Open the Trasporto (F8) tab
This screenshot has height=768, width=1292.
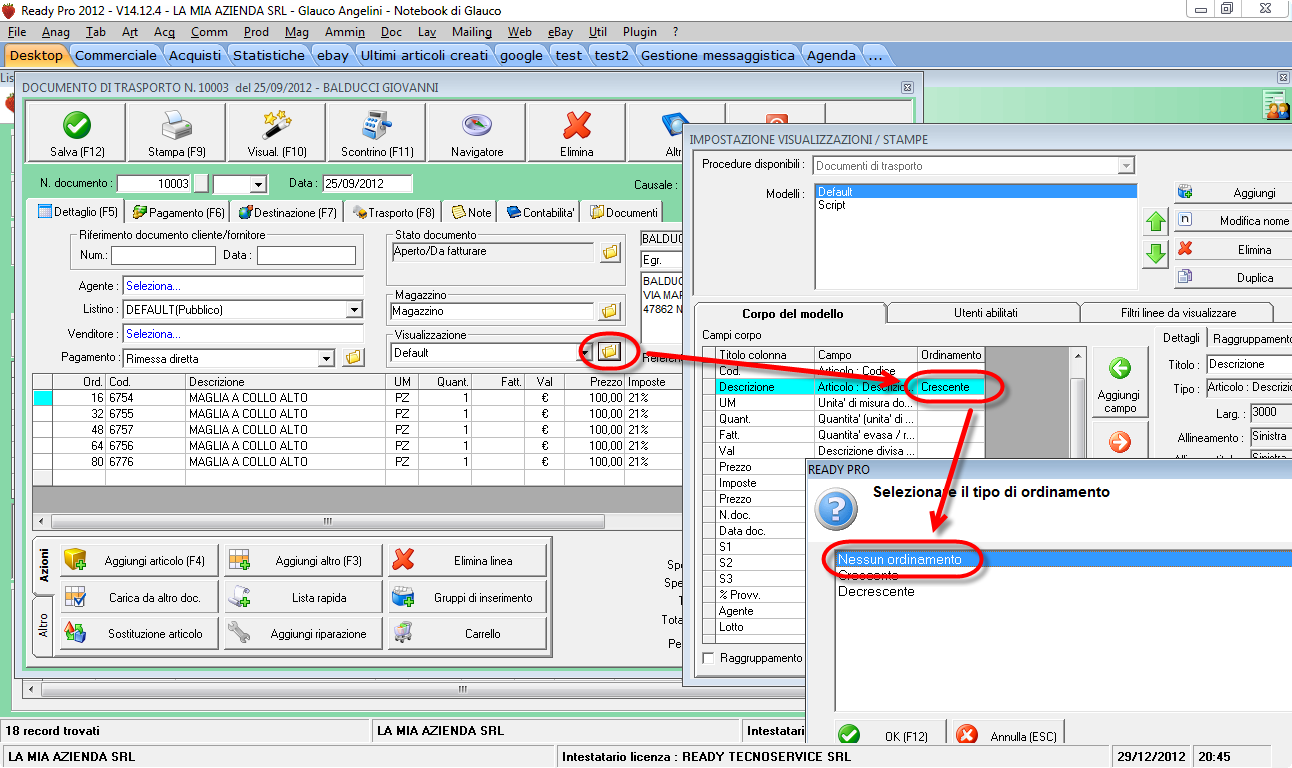tap(393, 212)
